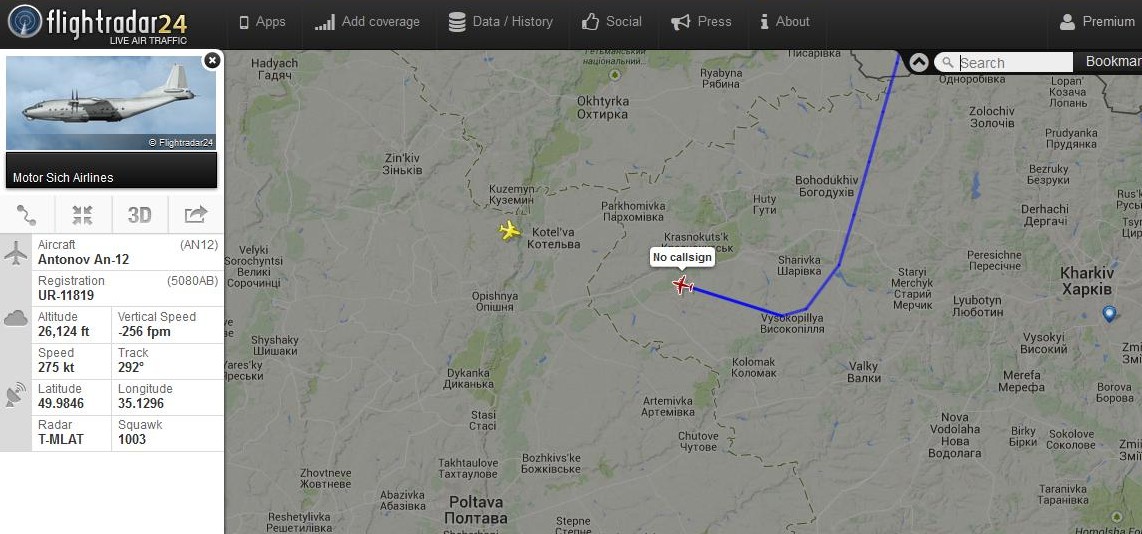This screenshot has width=1142, height=534.
Task: Click the Flightradar24 logo
Action: pos(98,24)
